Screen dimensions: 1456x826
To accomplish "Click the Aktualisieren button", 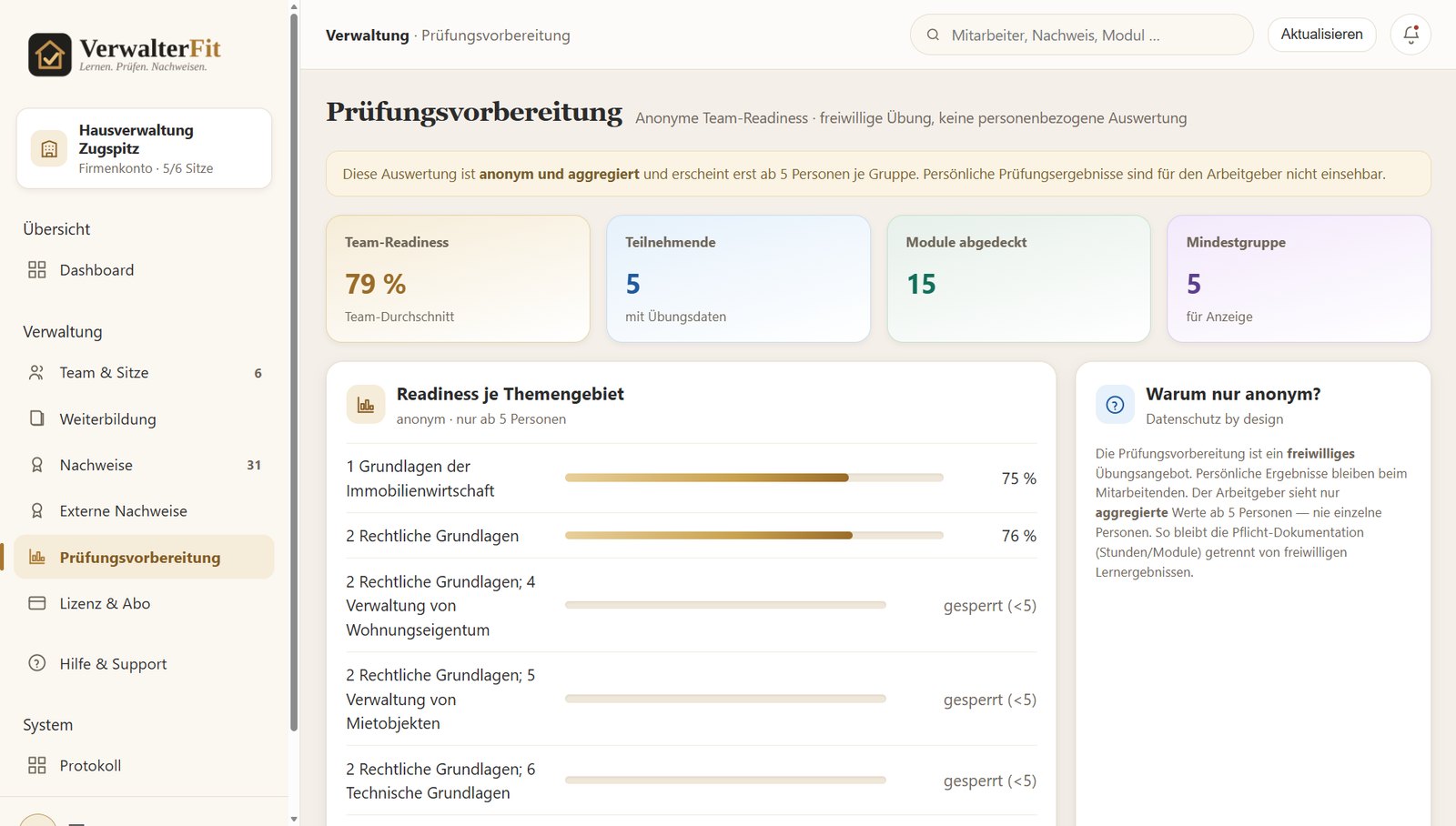I will pyautogui.click(x=1321, y=35).
